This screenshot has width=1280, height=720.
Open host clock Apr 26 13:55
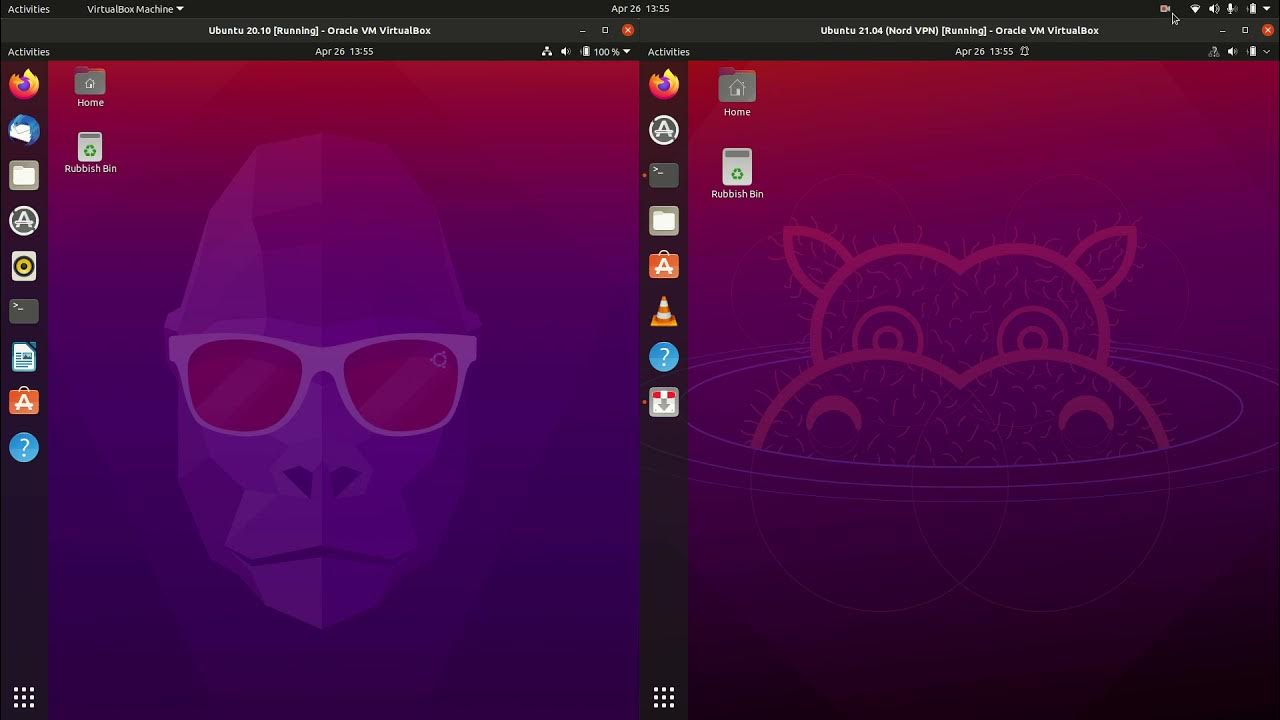pyautogui.click(x=640, y=8)
